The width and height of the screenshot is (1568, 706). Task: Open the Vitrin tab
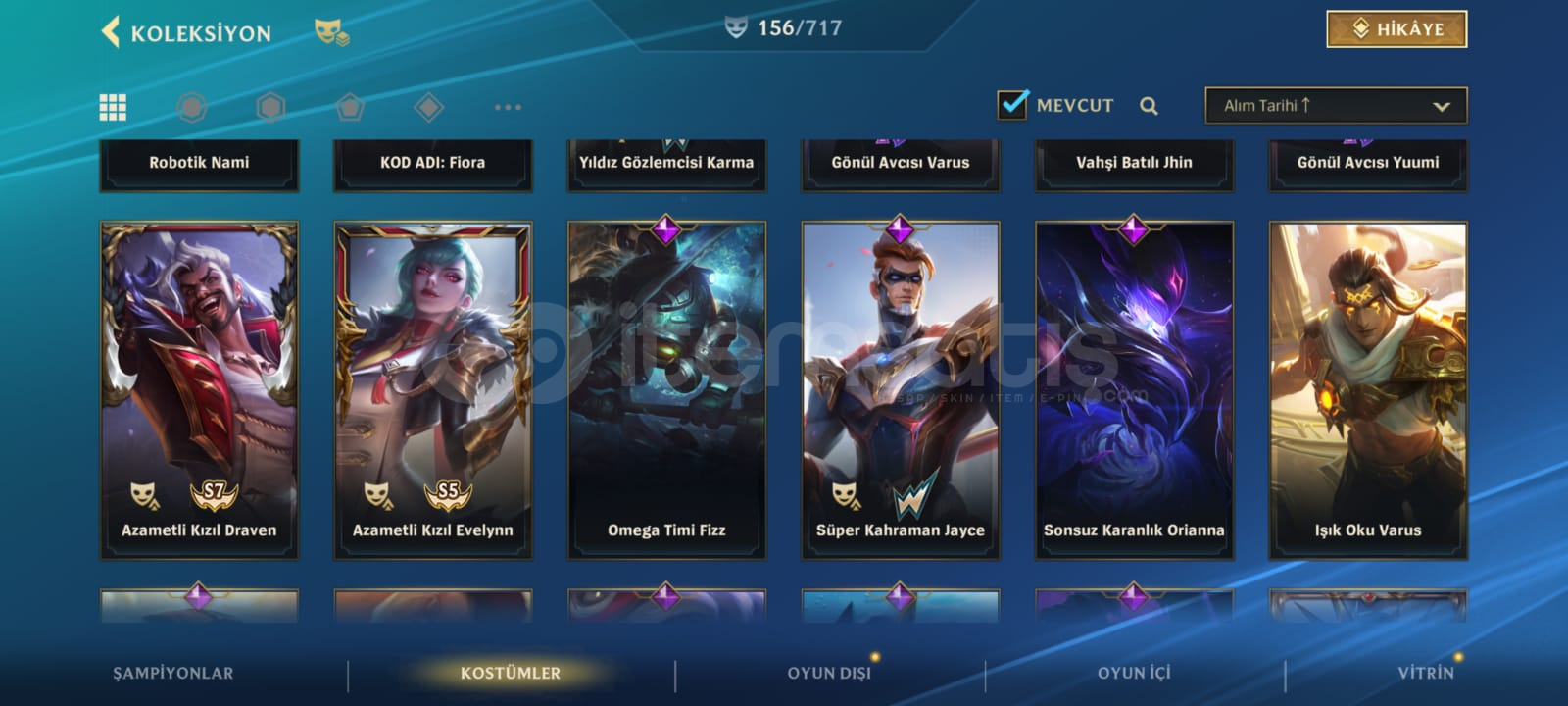tap(1426, 673)
